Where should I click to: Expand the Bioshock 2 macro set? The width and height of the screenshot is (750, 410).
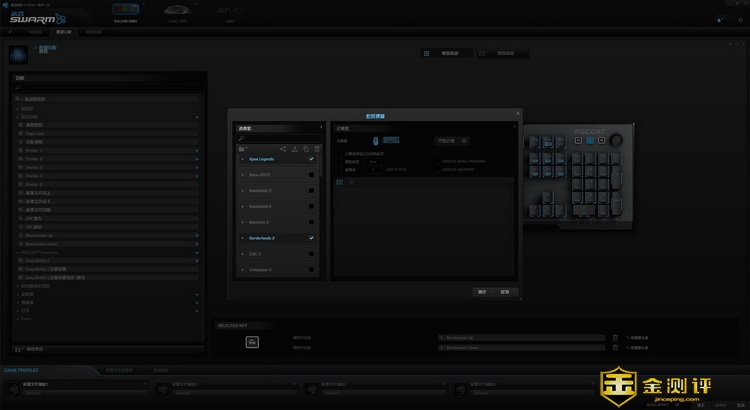click(x=241, y=222)
